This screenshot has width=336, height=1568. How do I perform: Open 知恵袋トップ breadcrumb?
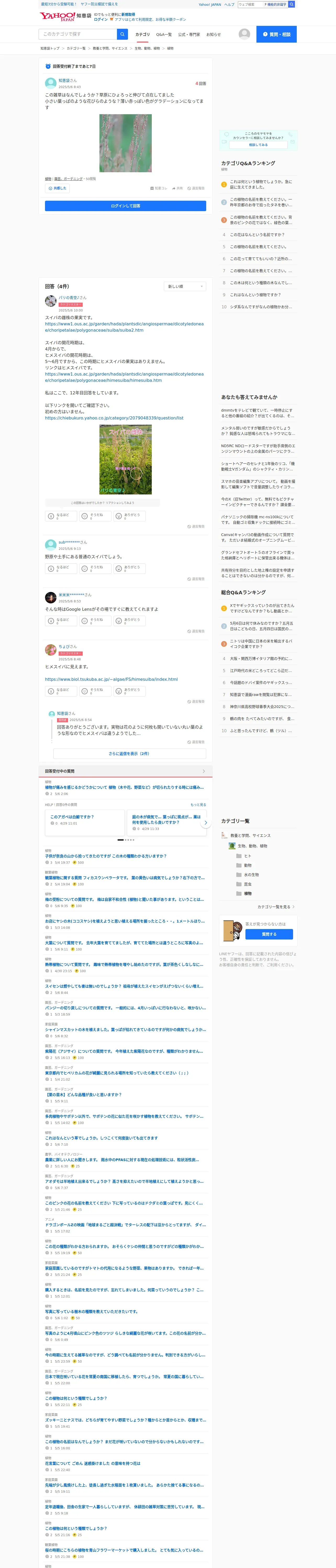[x=50, y=48]
